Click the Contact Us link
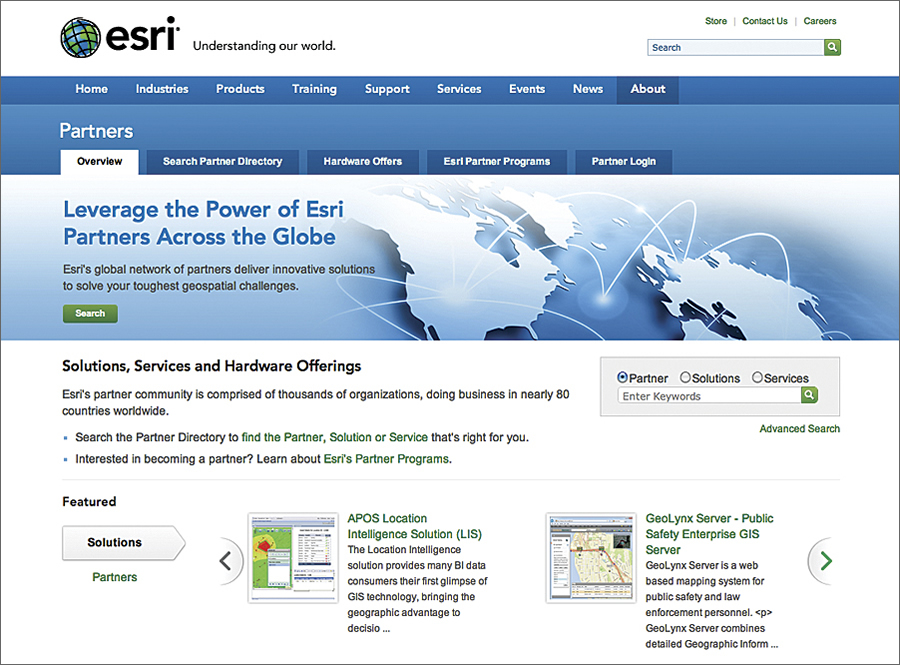The image size is (900, 665). pos(765,21)
